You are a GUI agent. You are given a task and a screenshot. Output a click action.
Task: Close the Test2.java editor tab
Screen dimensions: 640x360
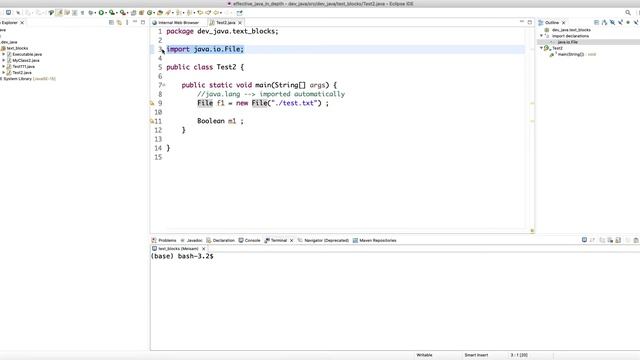[240, 23]
